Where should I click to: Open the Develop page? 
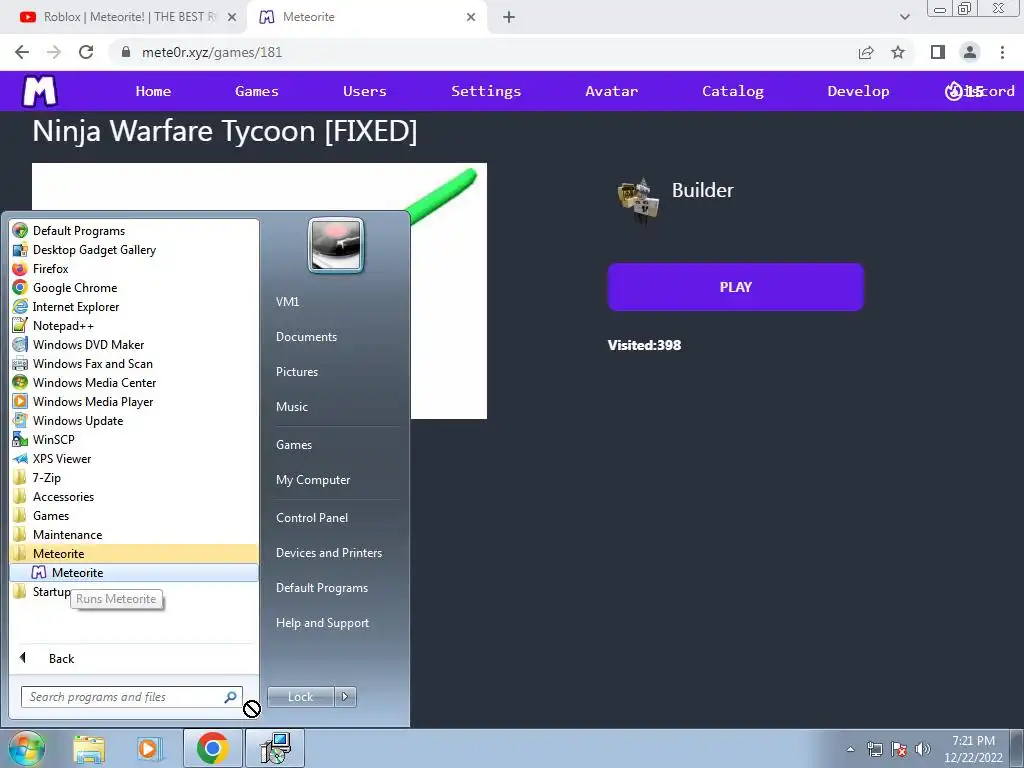click(x=858, y=91)
